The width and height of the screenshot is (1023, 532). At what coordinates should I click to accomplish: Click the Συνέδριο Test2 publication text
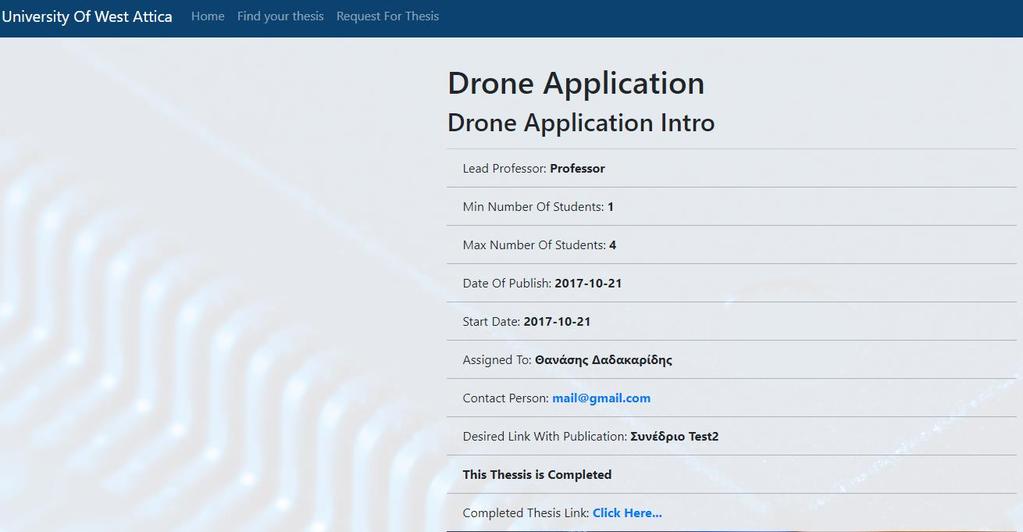pos(674,437)
